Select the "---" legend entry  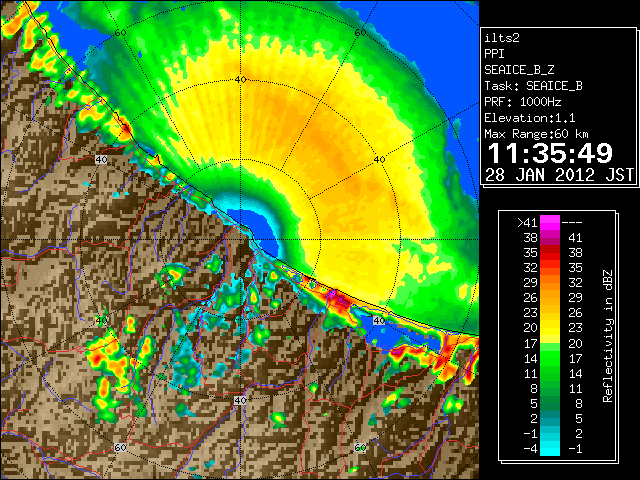[572, 222]
